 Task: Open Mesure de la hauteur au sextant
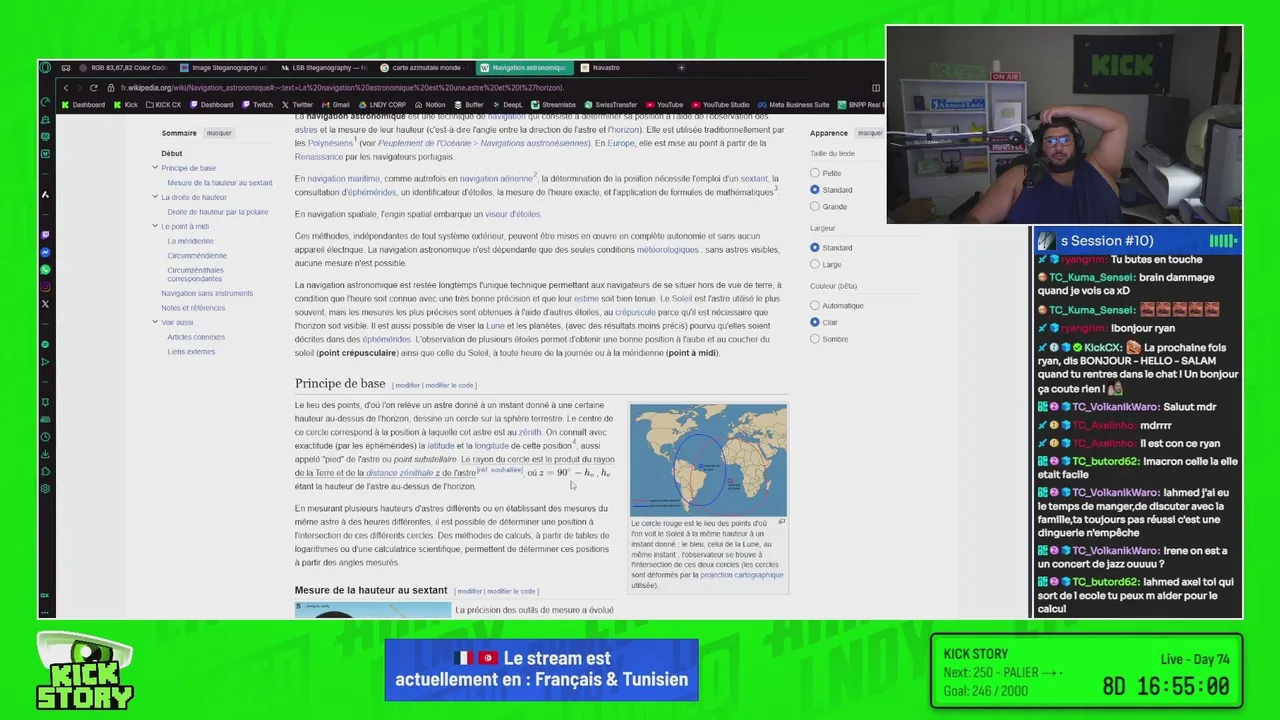(x=219, y=183)
